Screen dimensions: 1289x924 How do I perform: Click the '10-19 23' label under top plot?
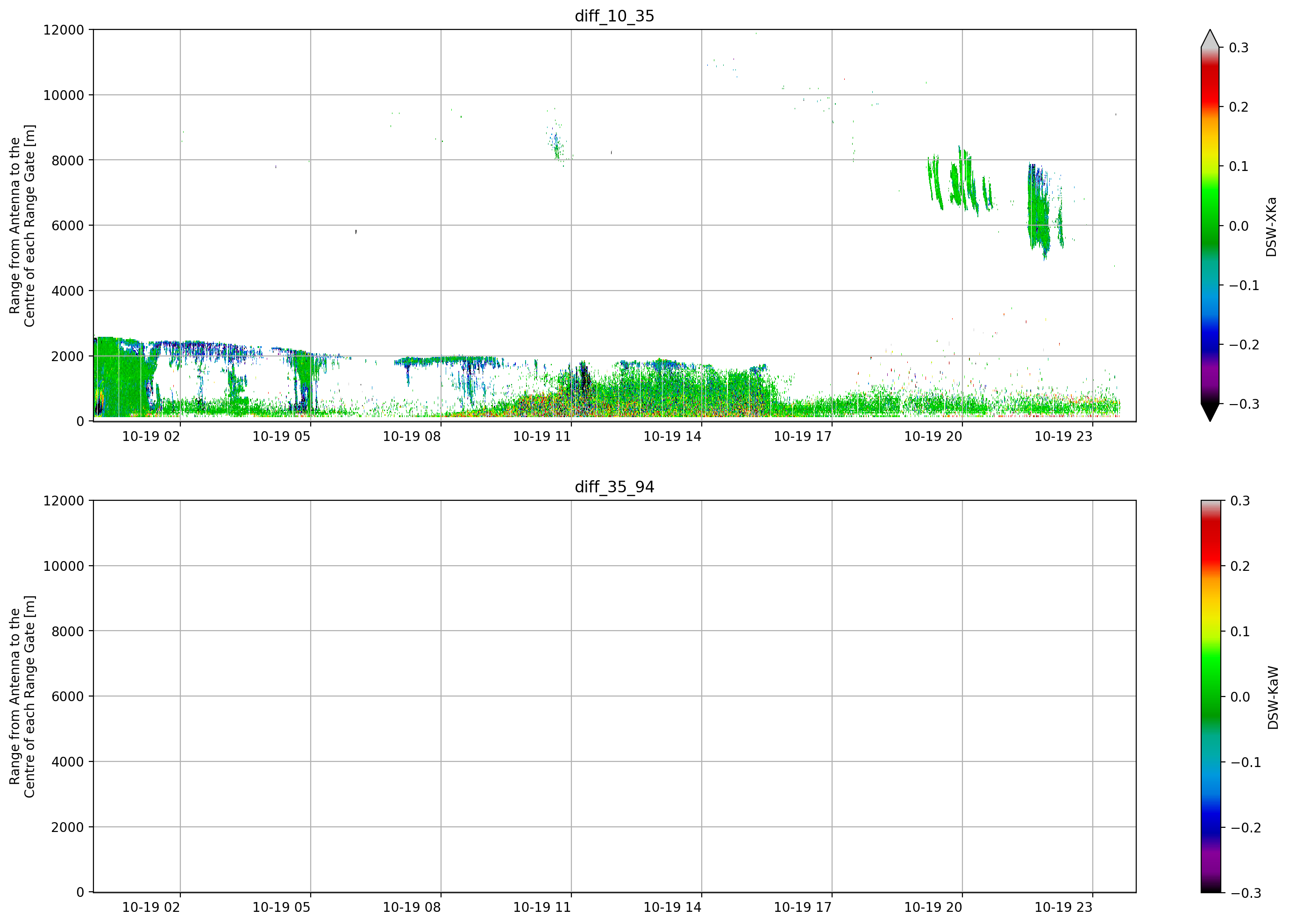(x=1063, y=436)
